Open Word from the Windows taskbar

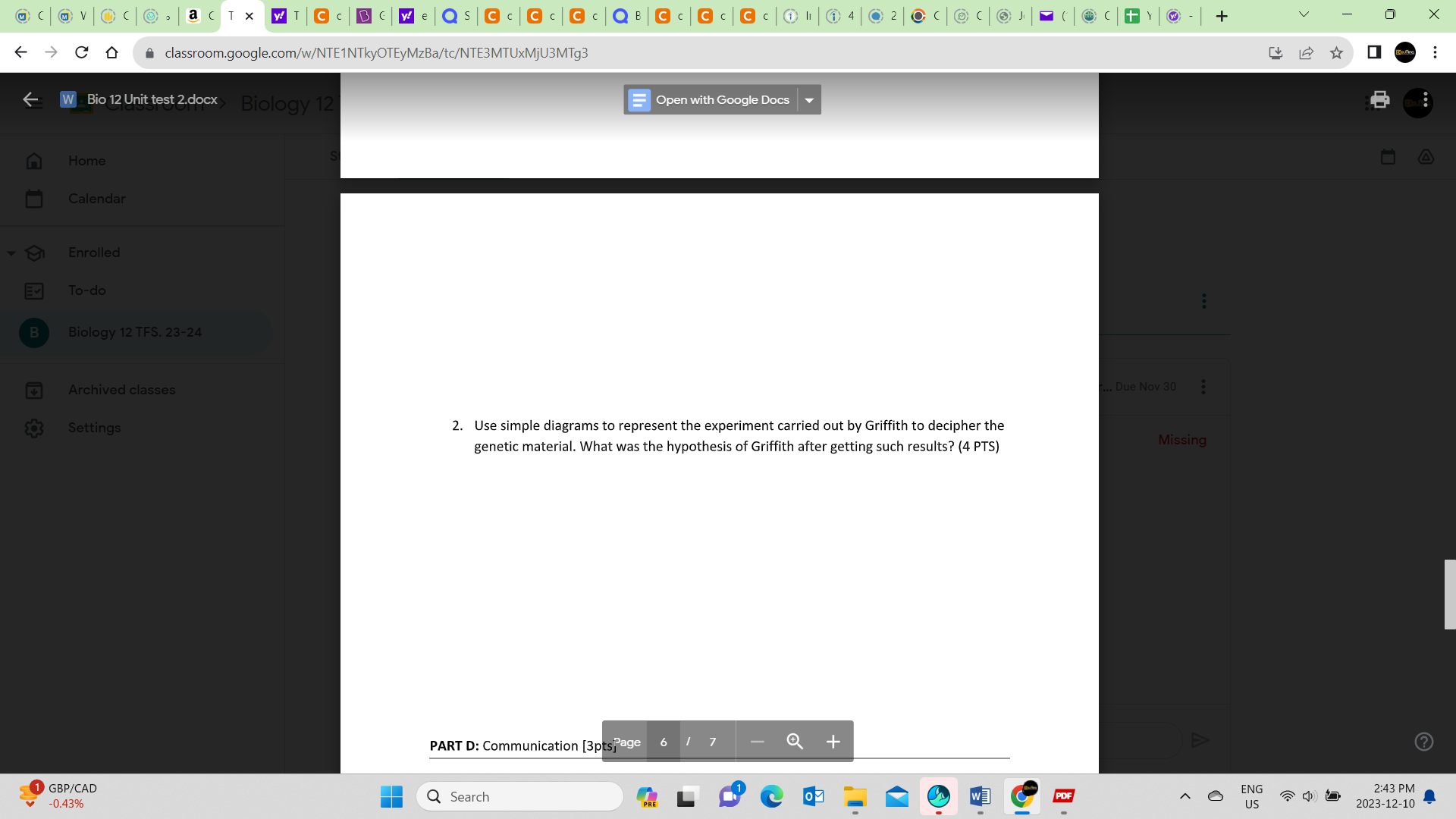pyautogui.click(x=980, y=796)
